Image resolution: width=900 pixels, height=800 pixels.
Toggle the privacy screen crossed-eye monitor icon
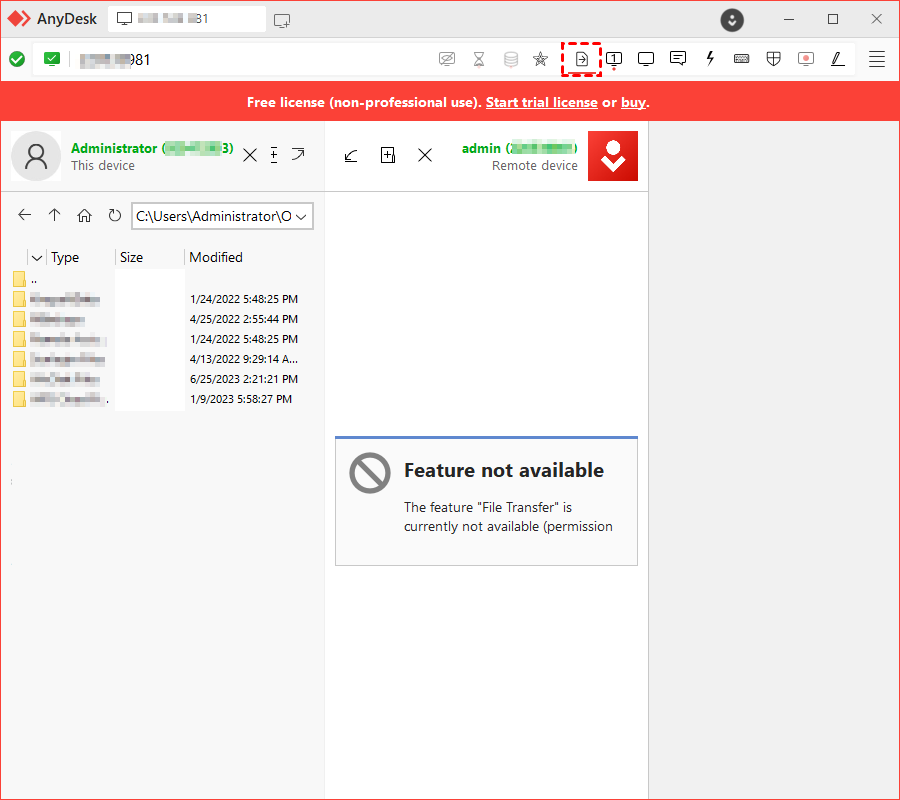click(x=447, y=59)
